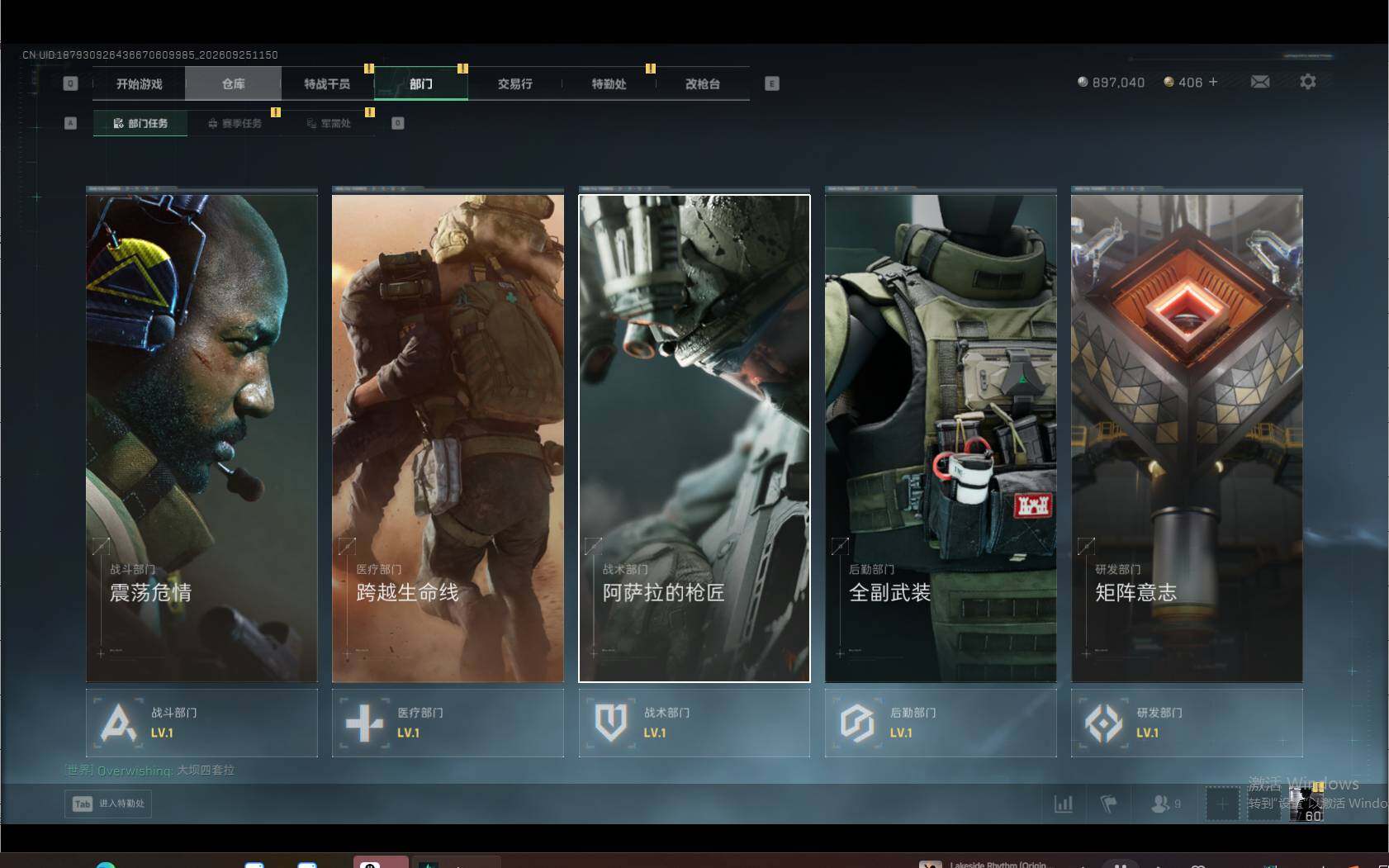Click the 战术部门 shield emblem icon
The height and width of the screenshot is (868, 1389).
point(611,723)
